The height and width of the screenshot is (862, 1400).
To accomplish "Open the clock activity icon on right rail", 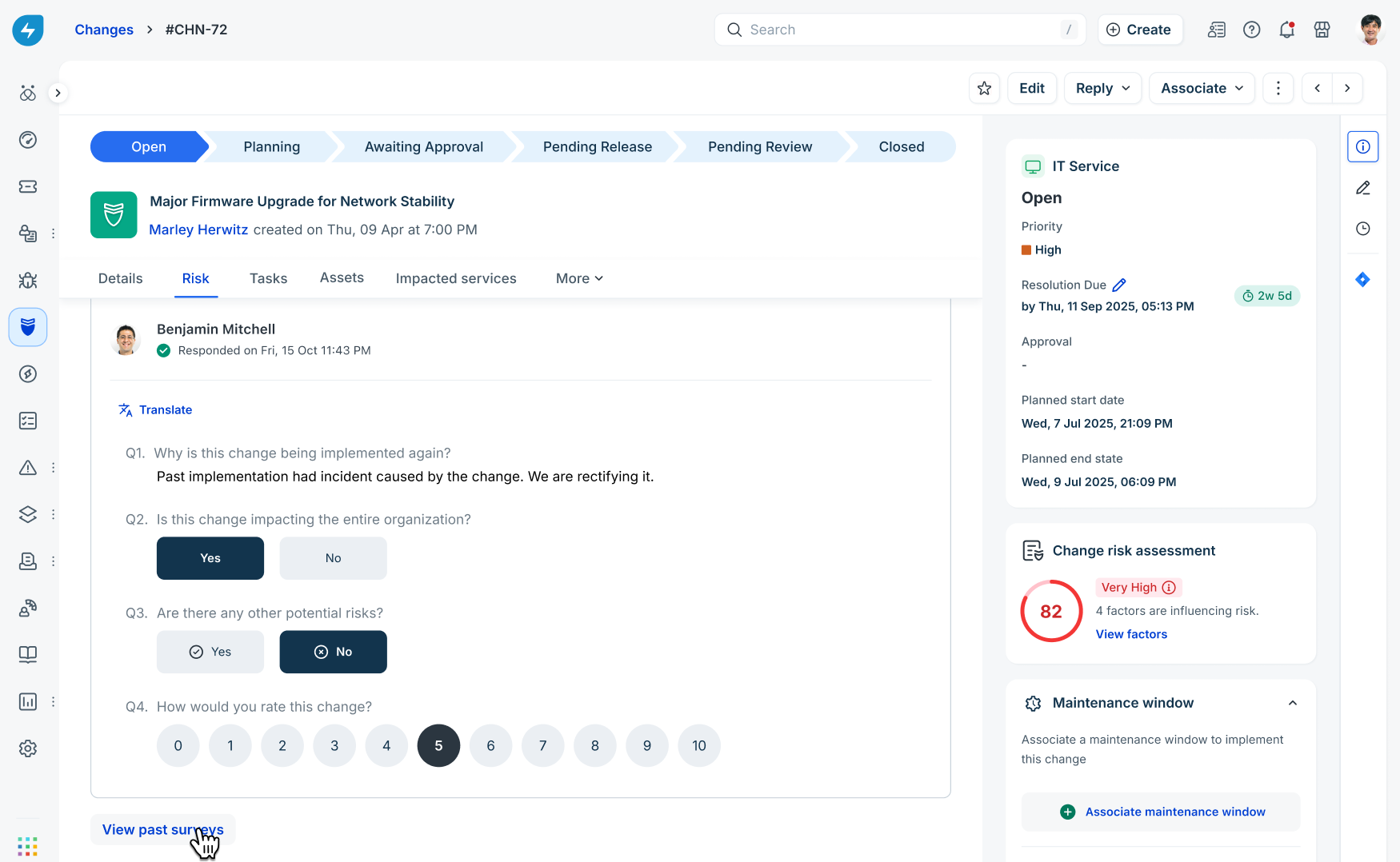I will click(x=1363, y=229).
